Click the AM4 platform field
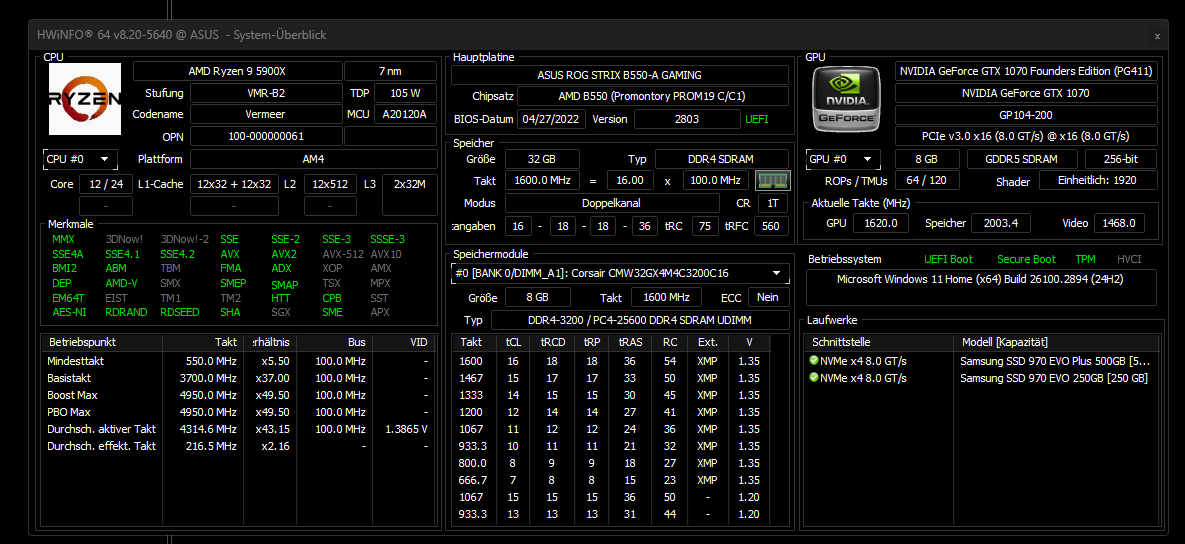This screenshot has width=1185, height=544. [x=314, y=159]
